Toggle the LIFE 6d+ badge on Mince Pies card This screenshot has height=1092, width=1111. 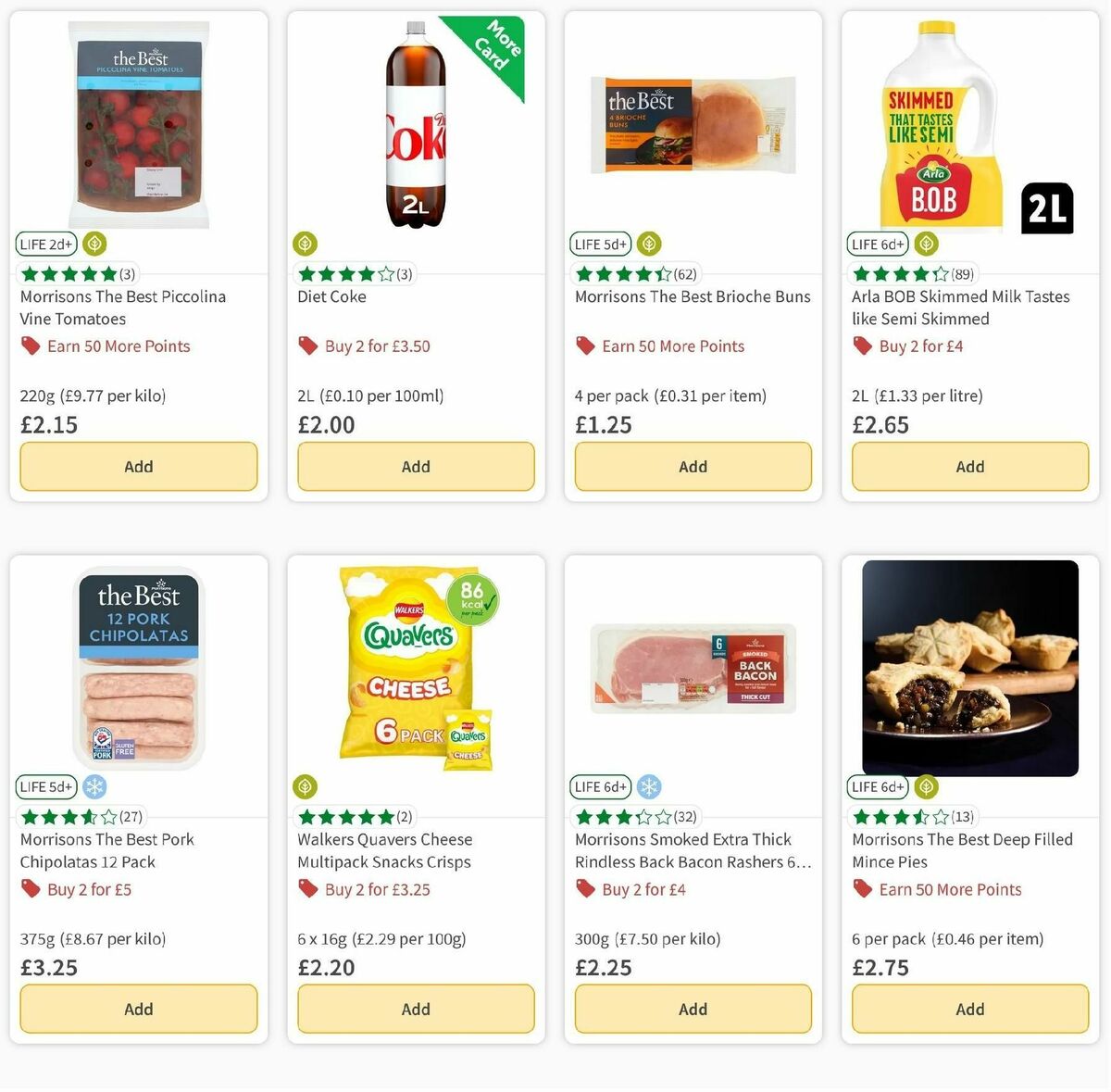[877, 786]
